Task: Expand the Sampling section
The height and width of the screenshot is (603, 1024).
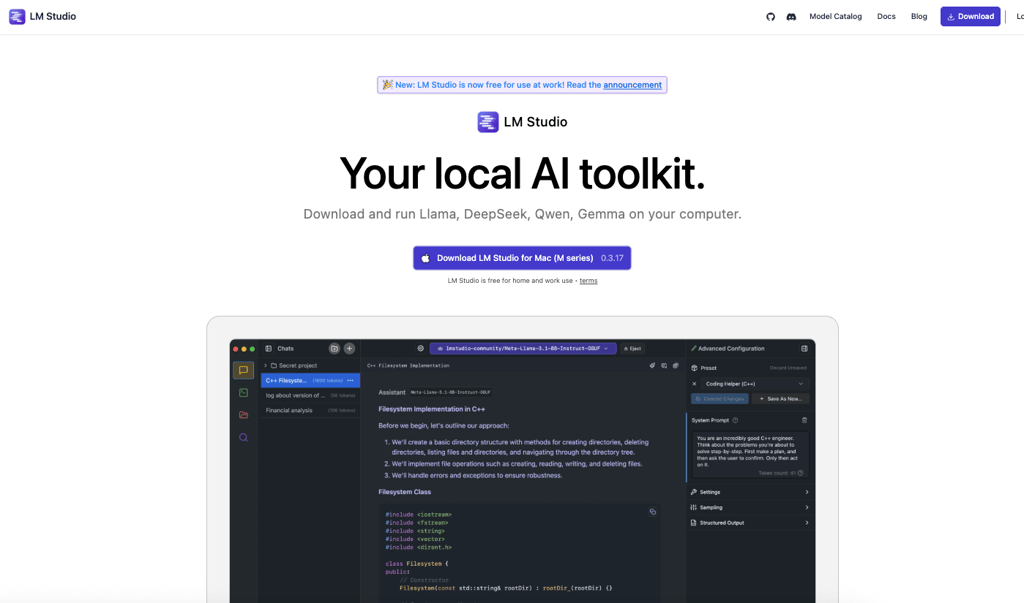Action: coord(749,507)
